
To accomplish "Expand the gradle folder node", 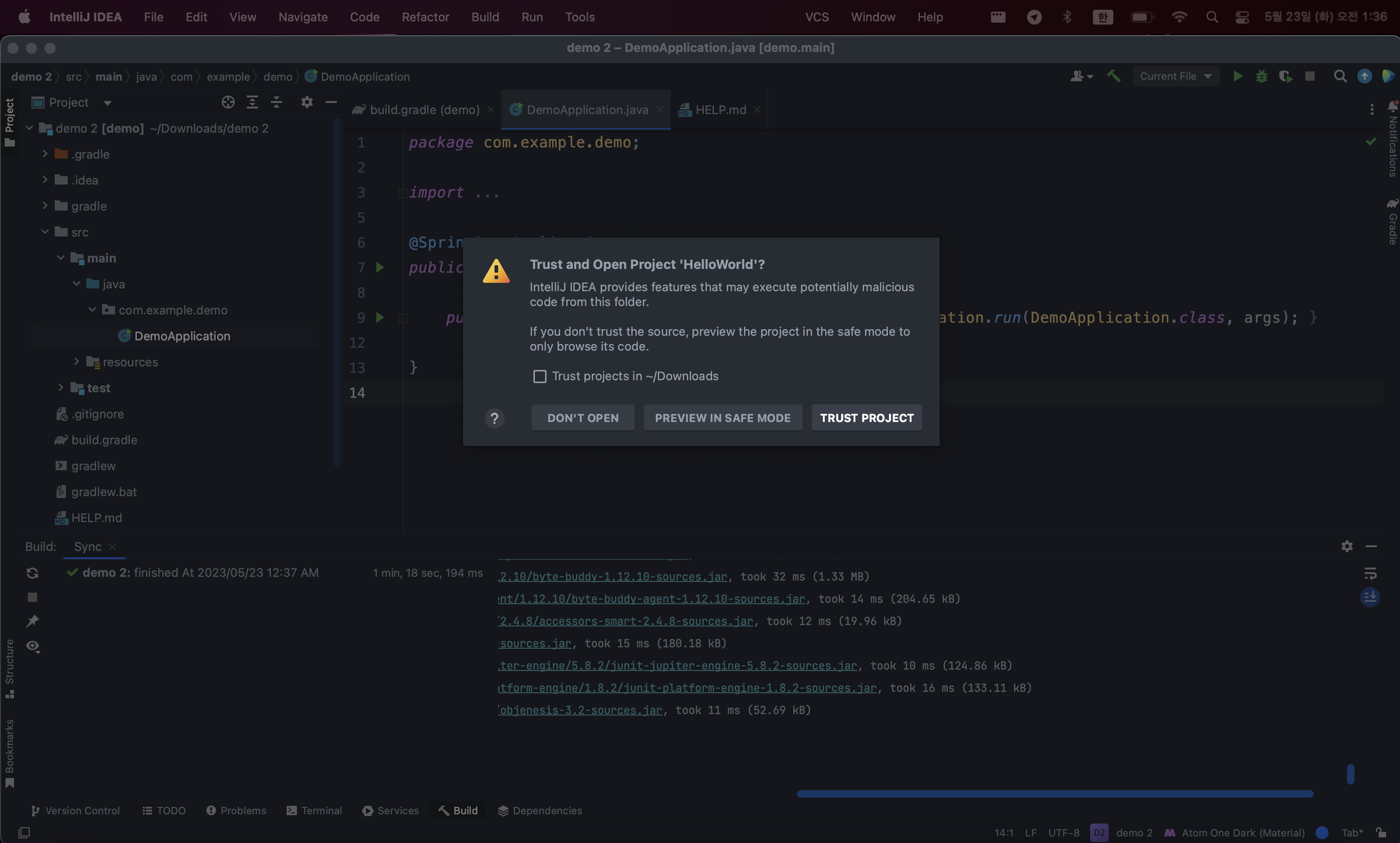I will pos(45,205).
